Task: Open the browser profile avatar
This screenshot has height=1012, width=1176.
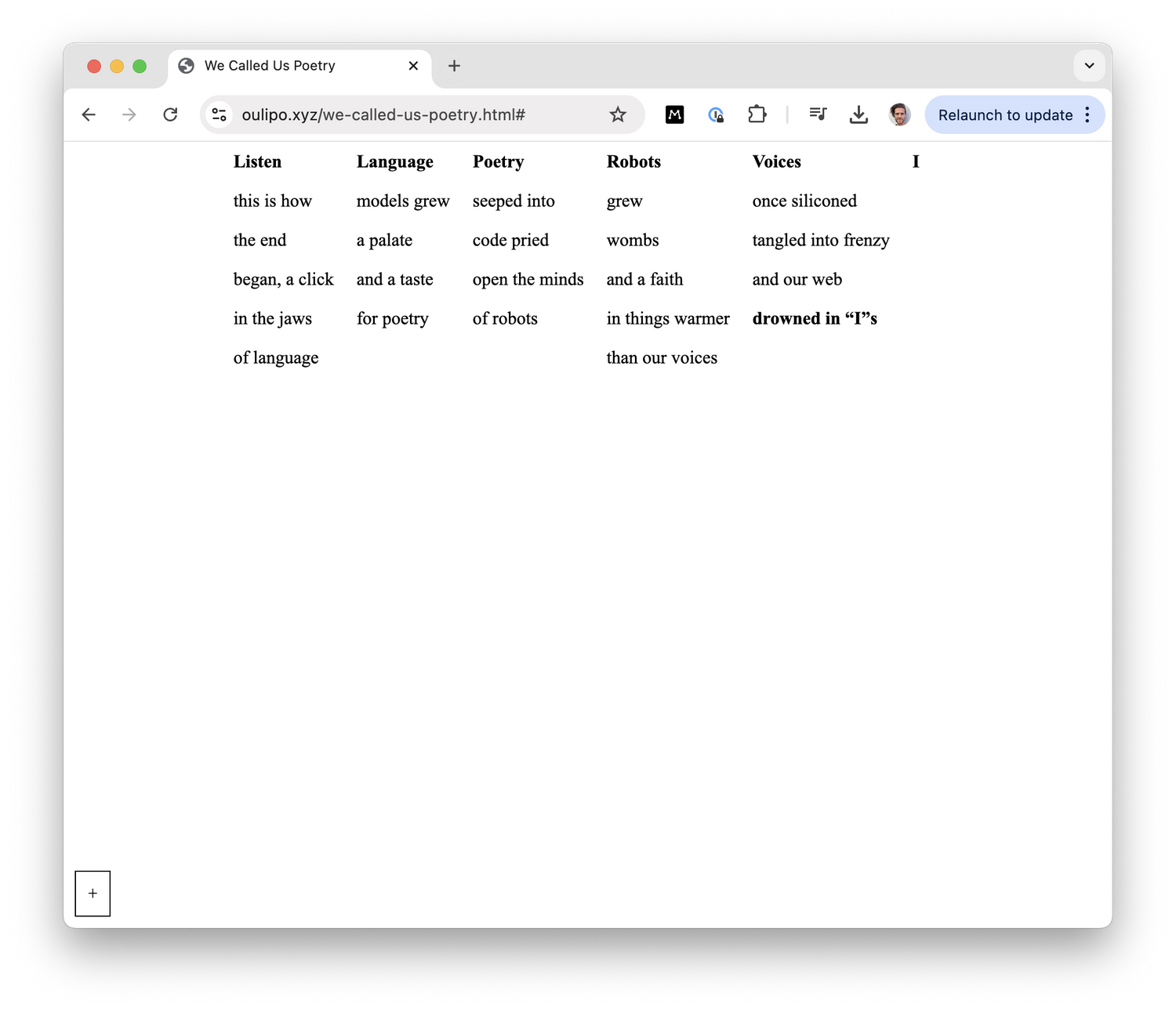Action: tap(899, 114)
